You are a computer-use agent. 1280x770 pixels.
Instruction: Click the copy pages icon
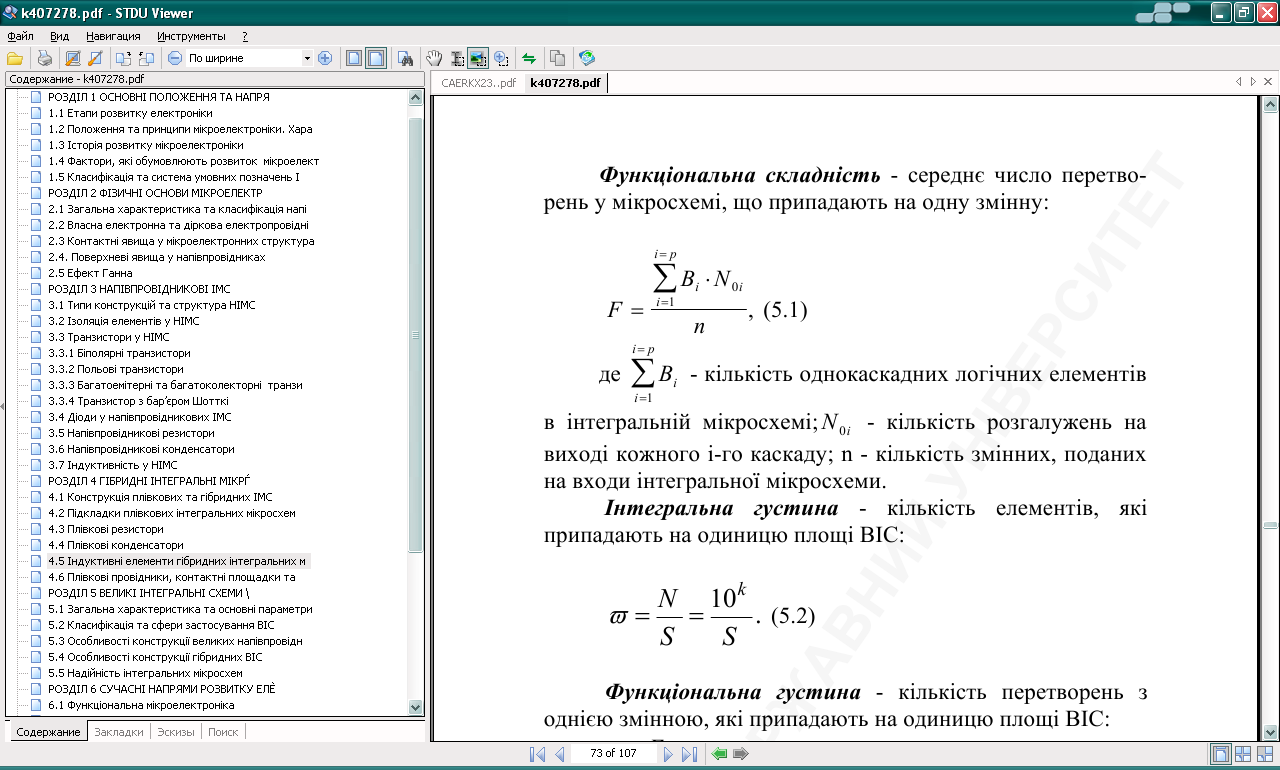point(558,58)
